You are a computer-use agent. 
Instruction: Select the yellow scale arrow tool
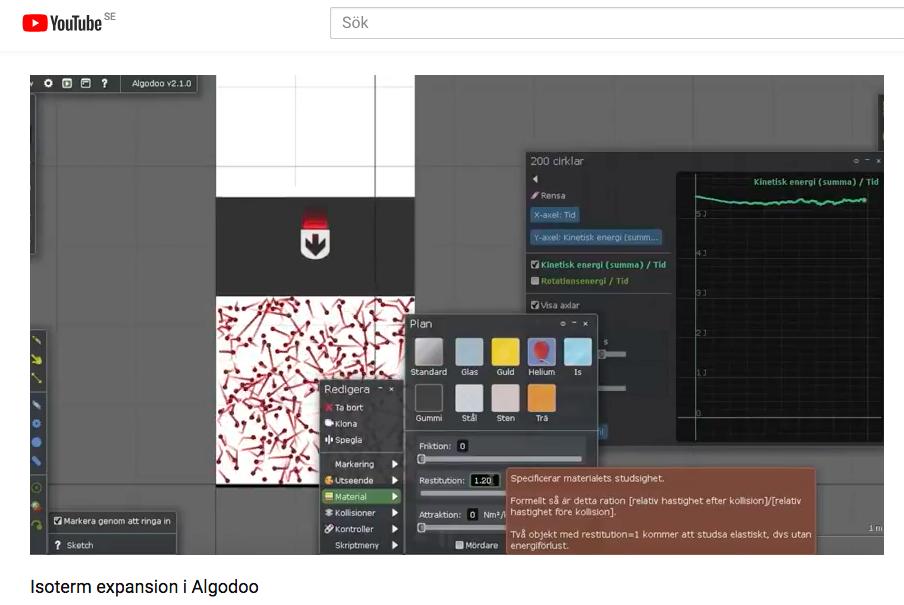tap(37, 378)
